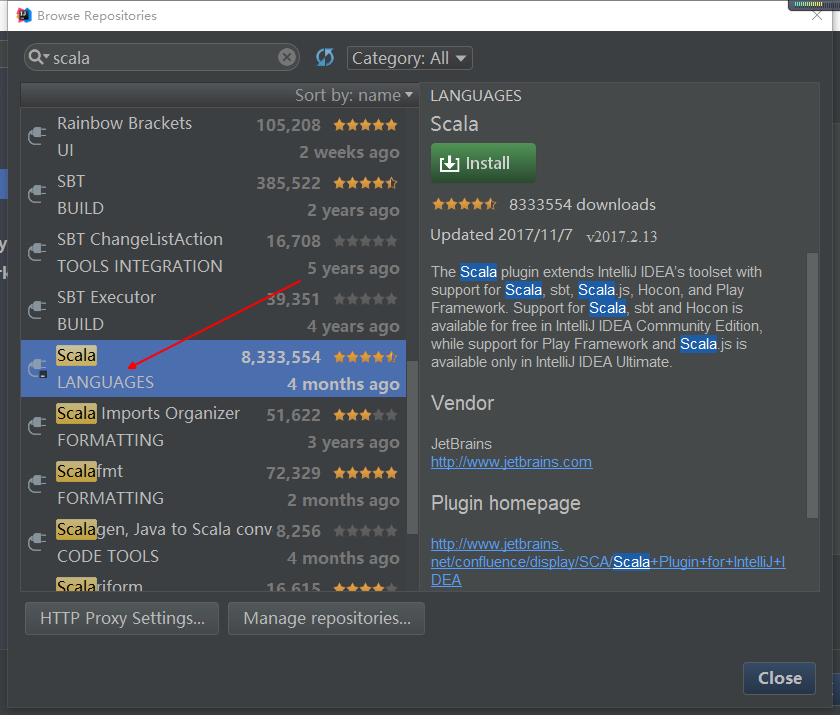Select Scala Imports Organizer plugin
Viewport: 840px width, 715px height.
point(213,426)
